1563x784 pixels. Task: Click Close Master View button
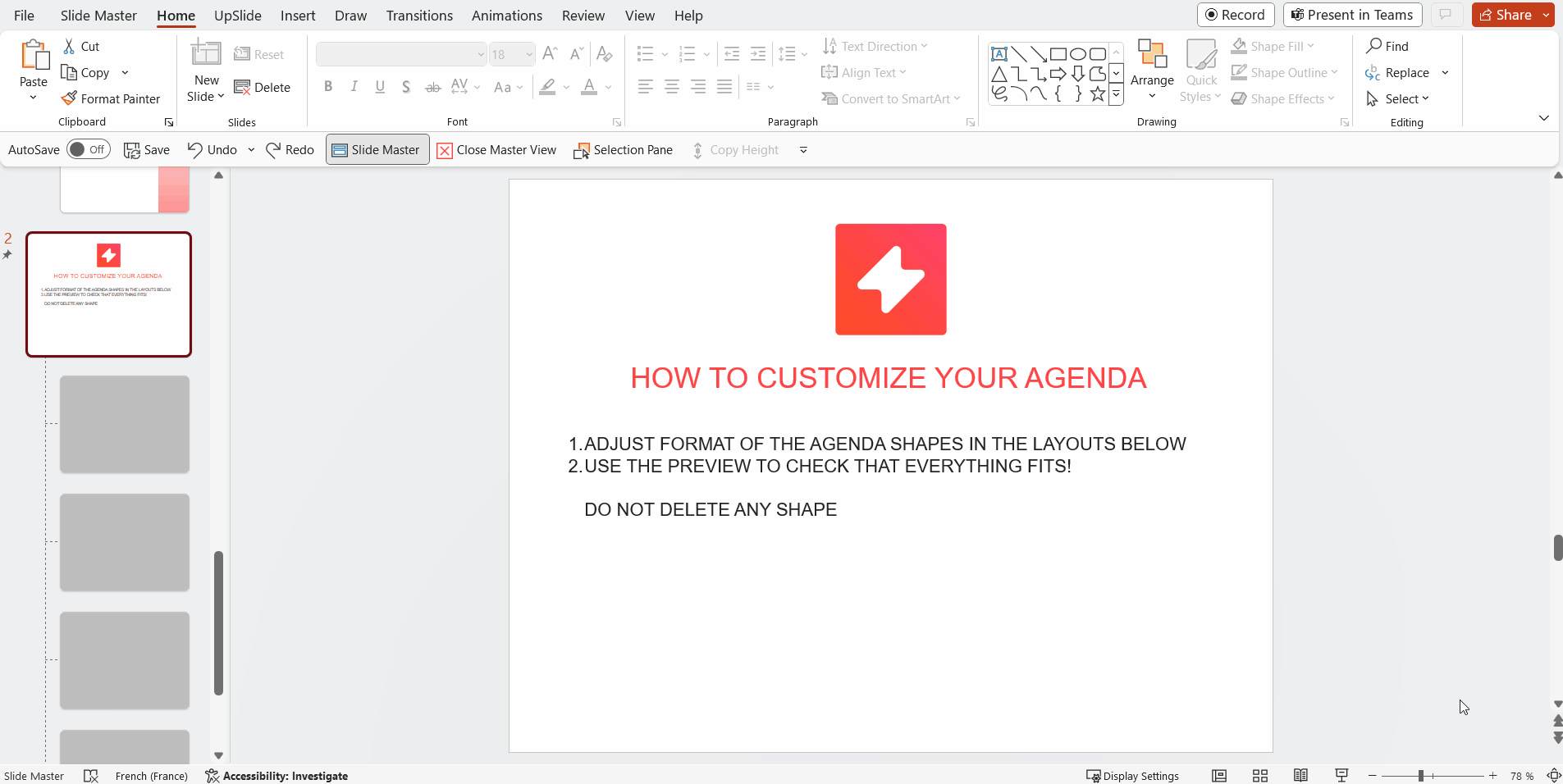pyautogui.click(x=497, y=150)
